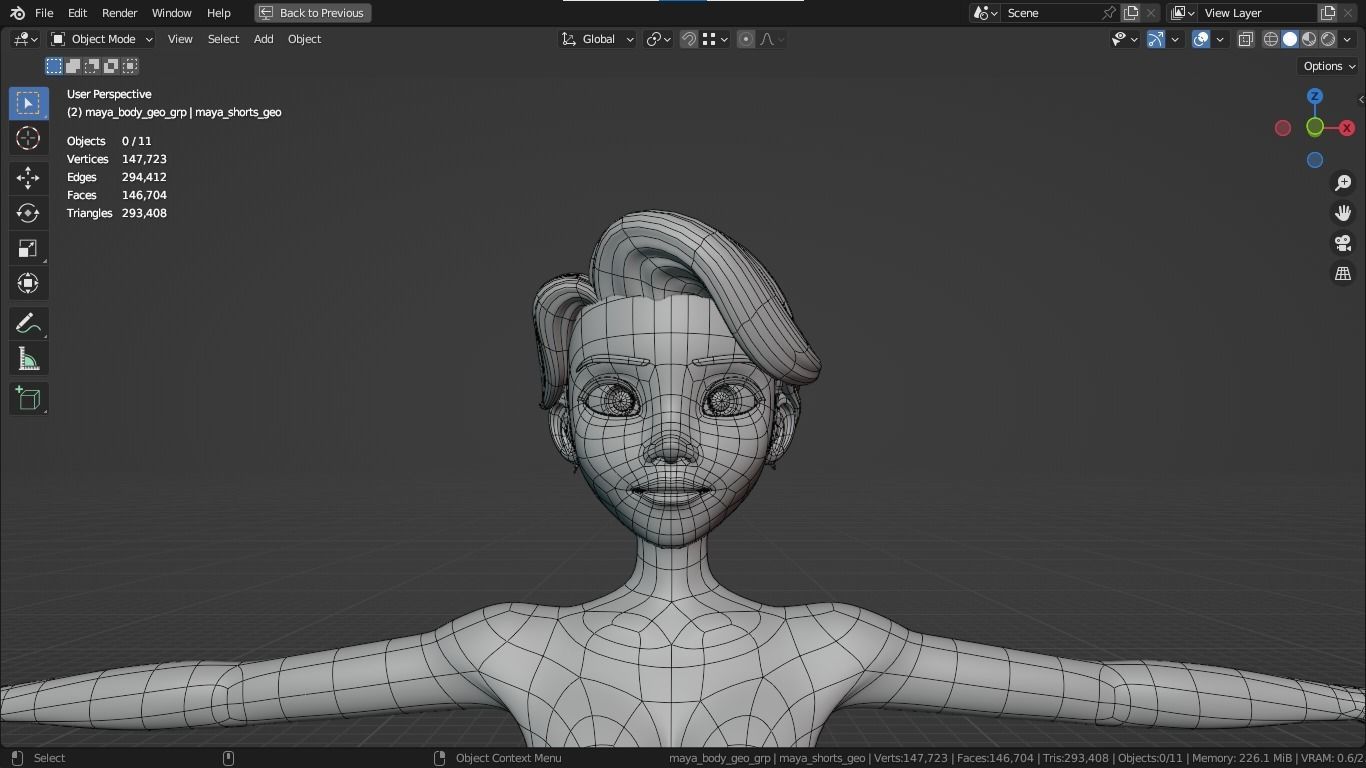Toggle snapping magnet icon
The height and width of the screenshot is (768, 1366).
[x=689, y=39]
